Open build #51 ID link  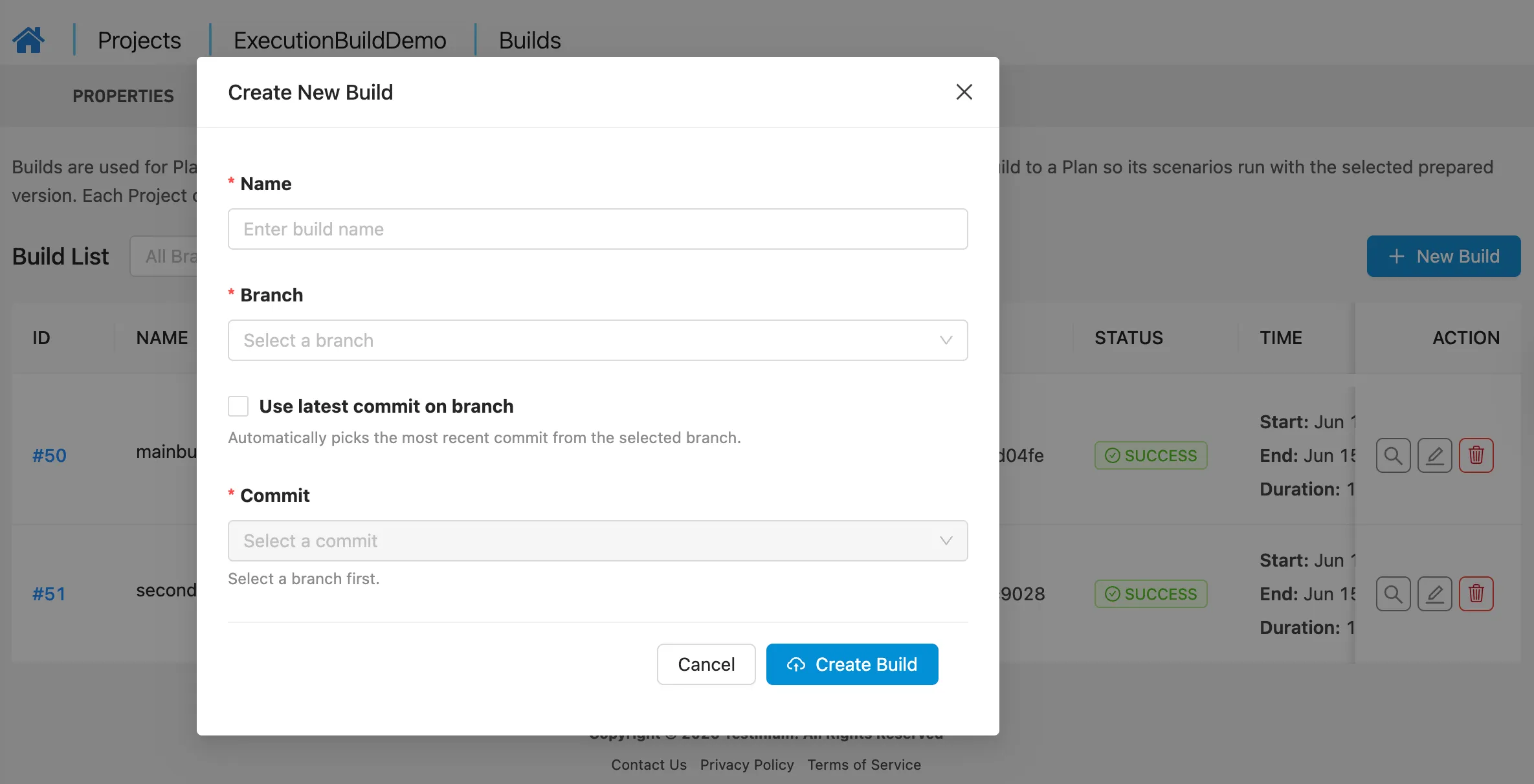[49, 594]
